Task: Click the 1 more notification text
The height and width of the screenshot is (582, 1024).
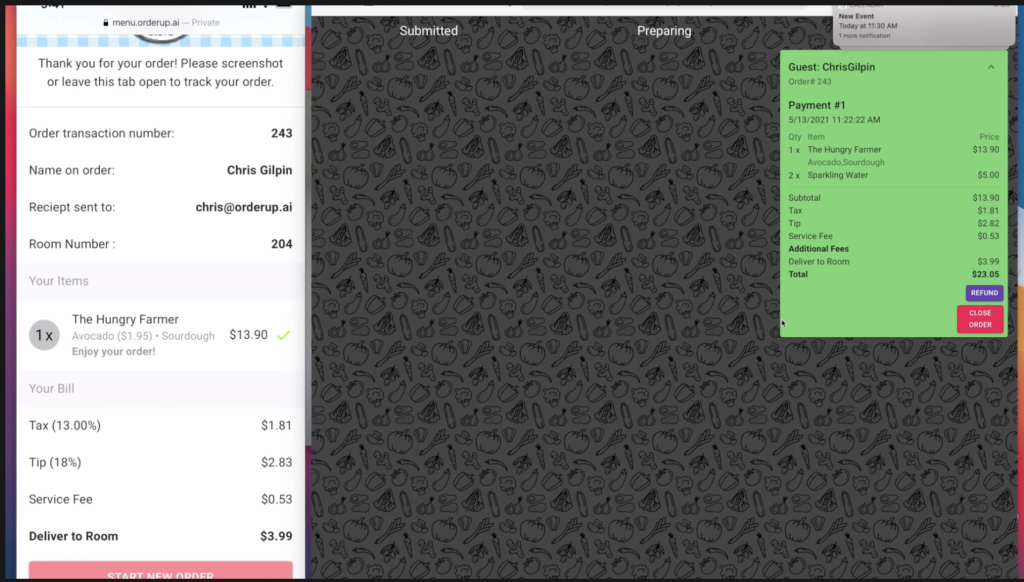Action: [864, 36]
